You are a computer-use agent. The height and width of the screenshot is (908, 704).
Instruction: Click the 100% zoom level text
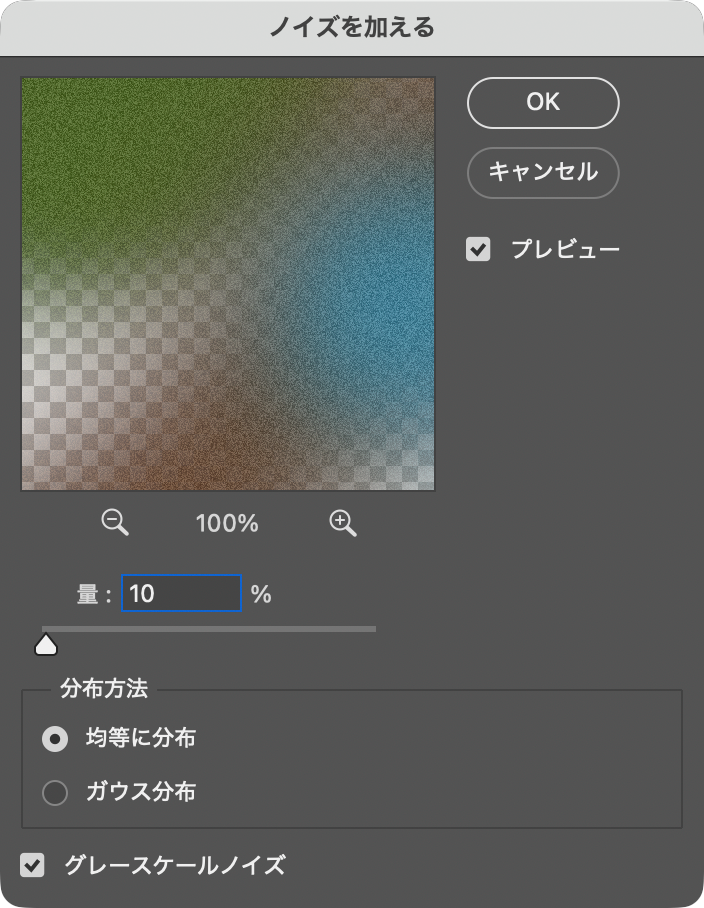pos(228,523)
